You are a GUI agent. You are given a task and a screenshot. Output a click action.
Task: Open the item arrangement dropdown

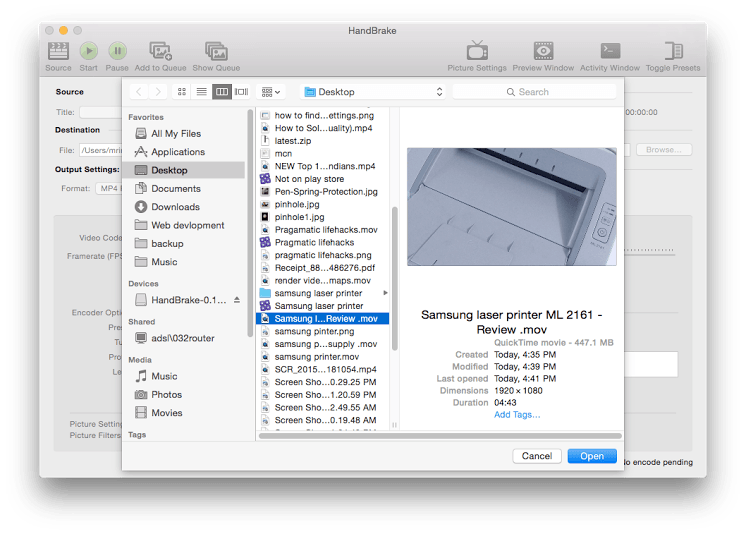coord(271,92)
